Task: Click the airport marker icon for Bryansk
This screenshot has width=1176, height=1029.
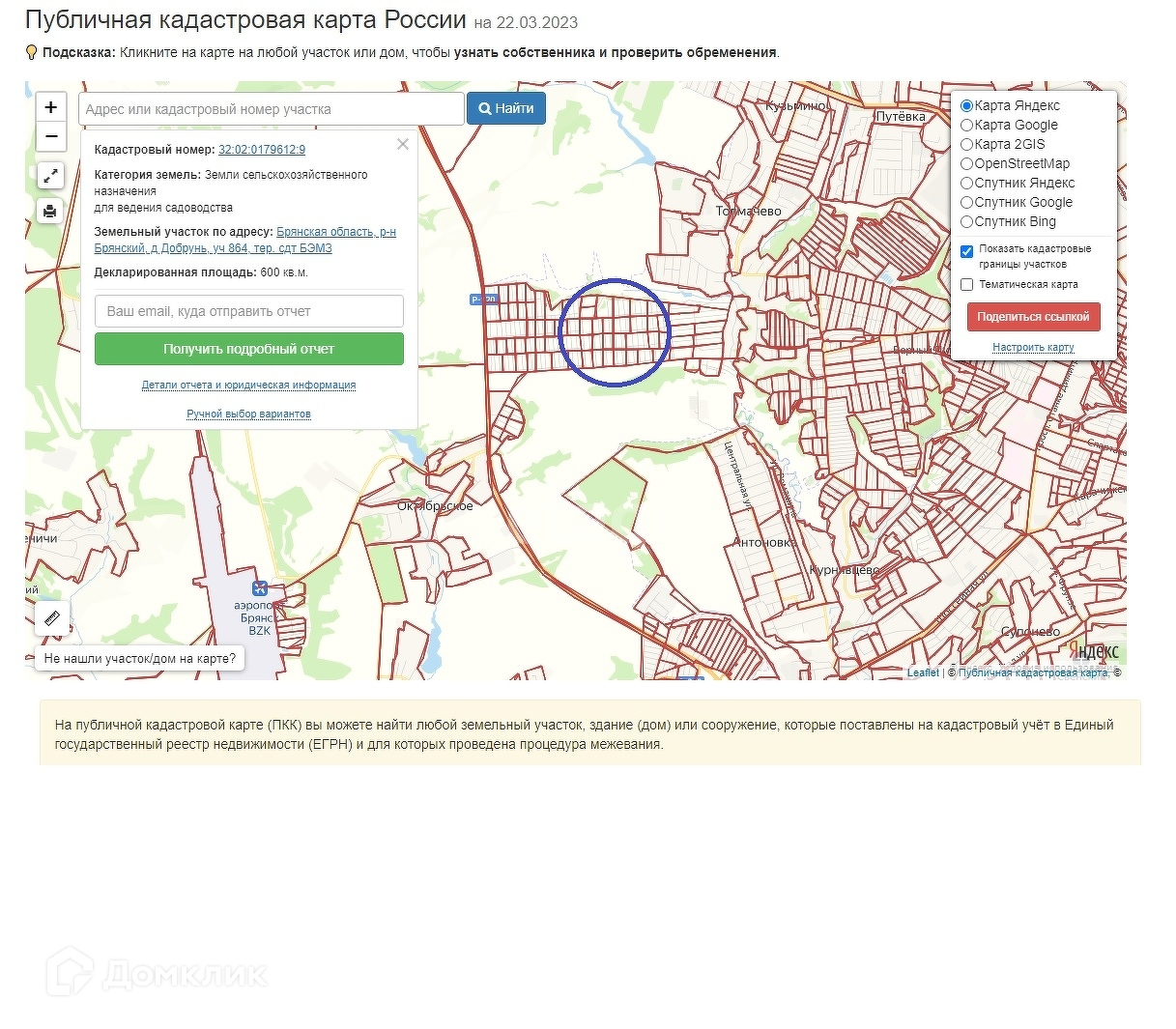Action: [259, 588]
